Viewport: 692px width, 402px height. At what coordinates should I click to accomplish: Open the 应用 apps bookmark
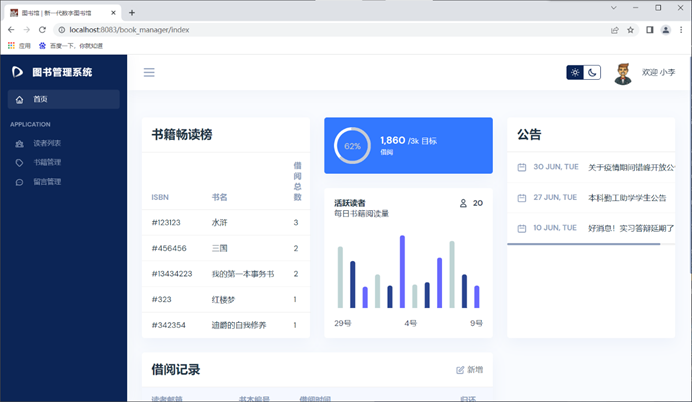coord(19,45)
